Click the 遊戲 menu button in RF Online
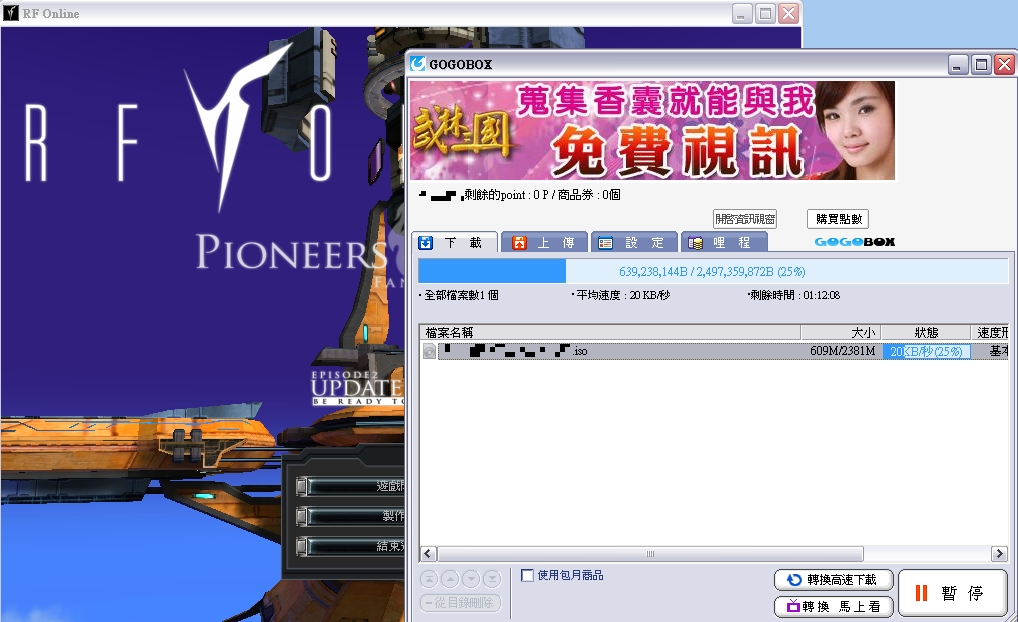 [x=351, y=486]
